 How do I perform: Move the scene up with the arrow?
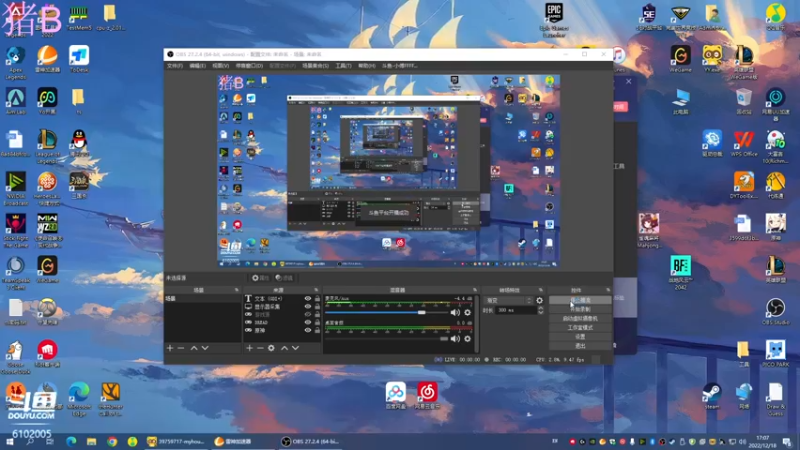pyautogui.click(x=194, y=348)
